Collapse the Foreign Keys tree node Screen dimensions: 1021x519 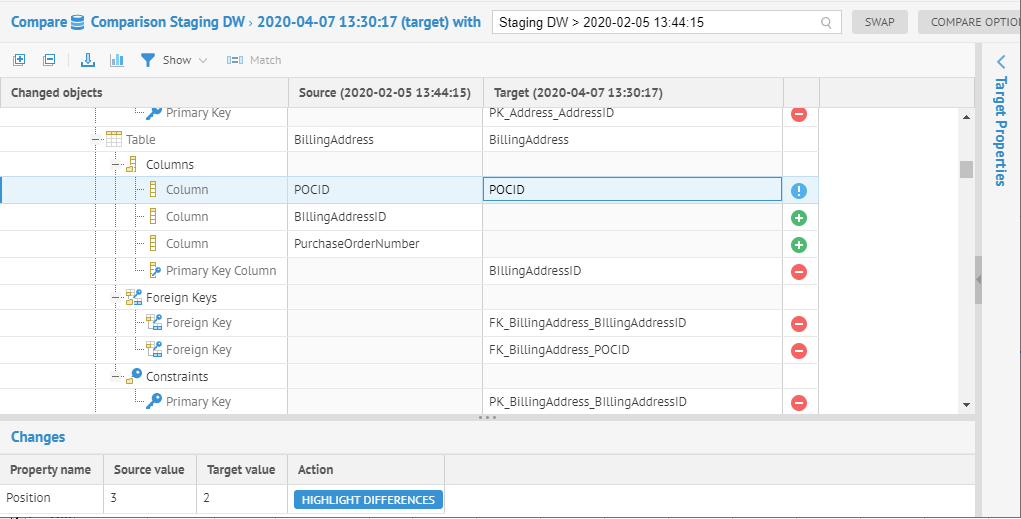click(117, 297)
